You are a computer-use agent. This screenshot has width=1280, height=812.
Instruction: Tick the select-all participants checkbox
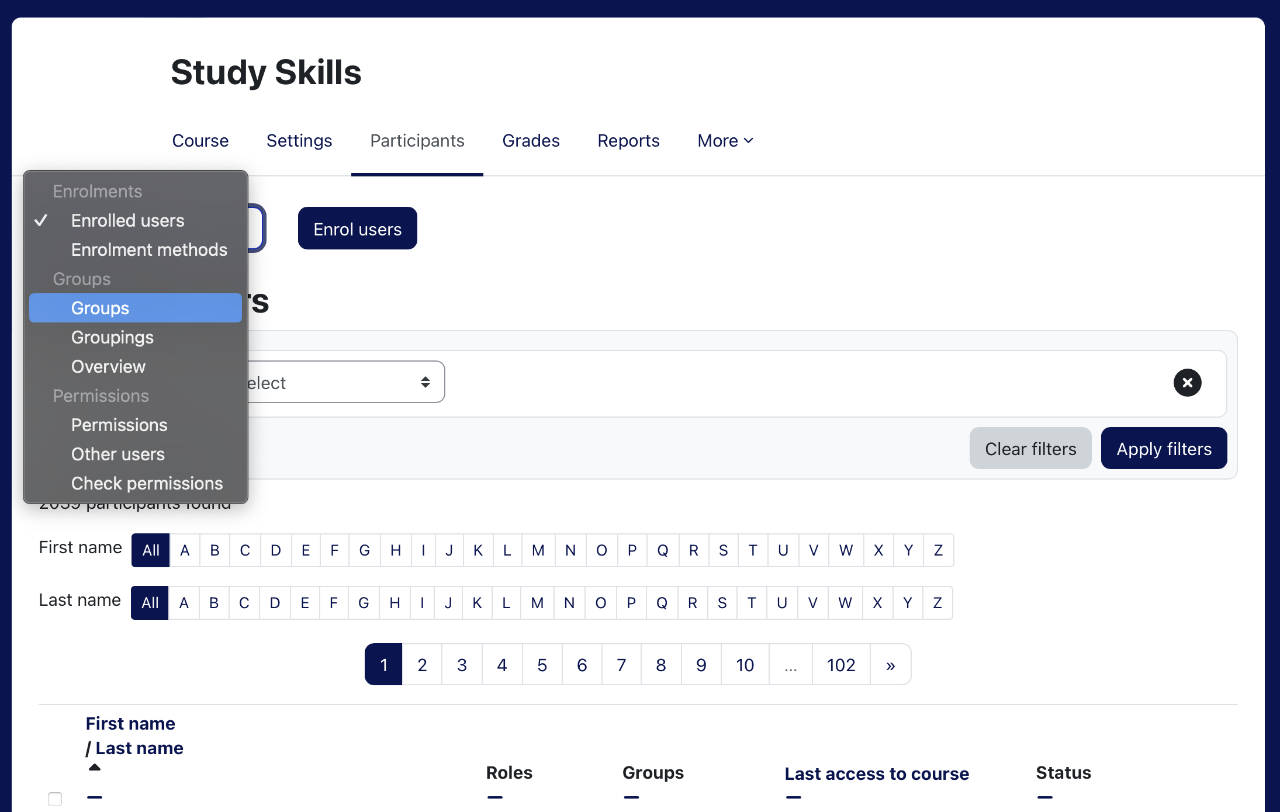click(x=55, y=799)
